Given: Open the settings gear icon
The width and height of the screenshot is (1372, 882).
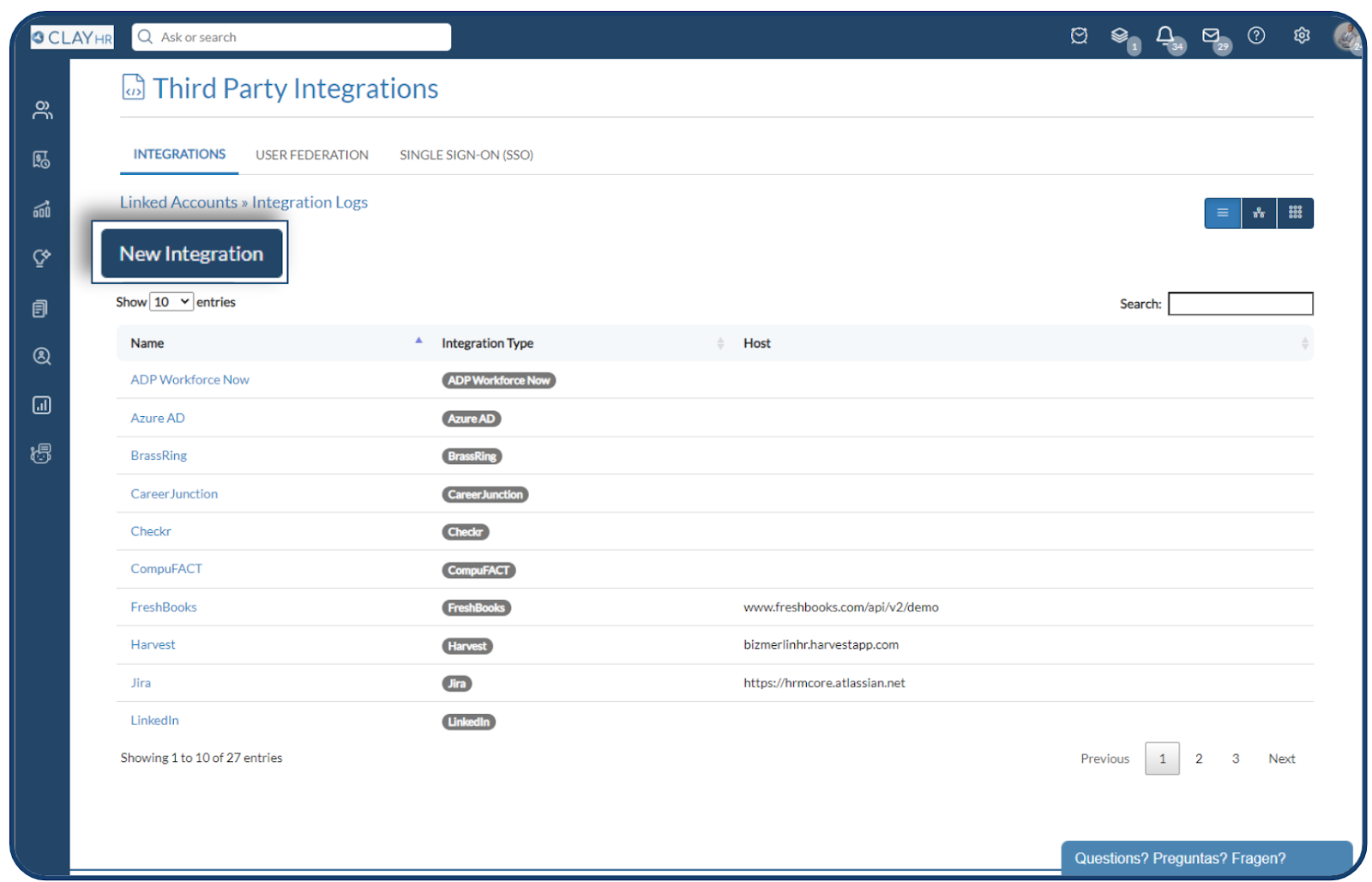Looking at the screenshot, I should 1301,35.
